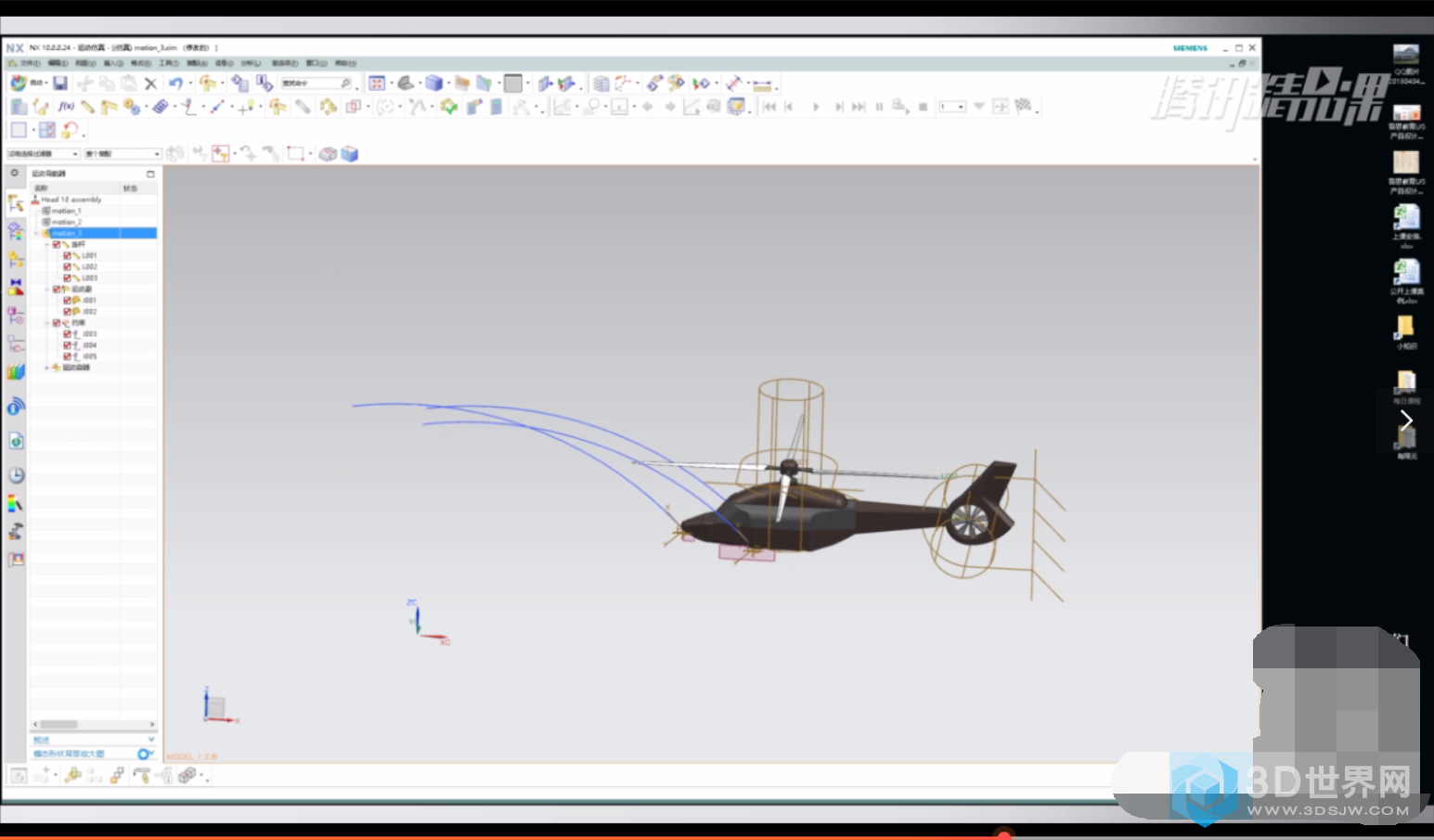Click the resource bar settings gear
Screen dimensions: 1434x840
[15, 173]
